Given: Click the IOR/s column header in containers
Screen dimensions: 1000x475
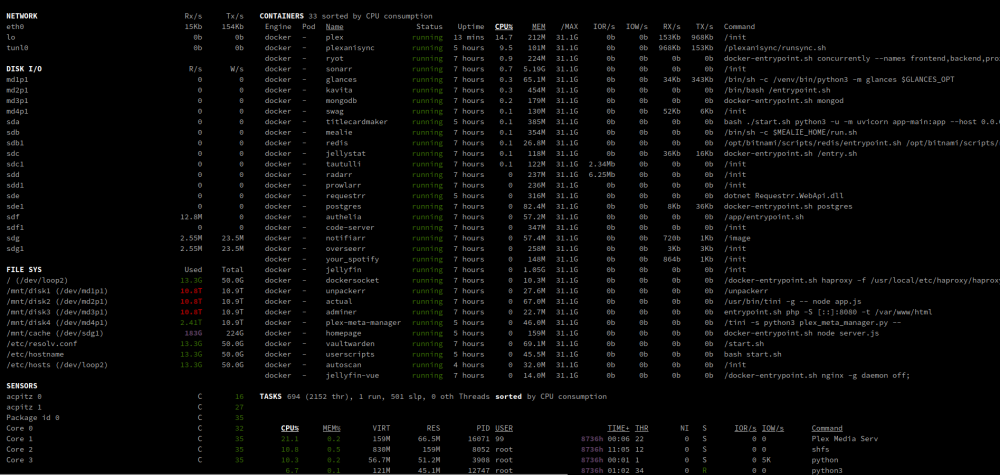Looking at the screenshot, I should (x=605, y=27).
